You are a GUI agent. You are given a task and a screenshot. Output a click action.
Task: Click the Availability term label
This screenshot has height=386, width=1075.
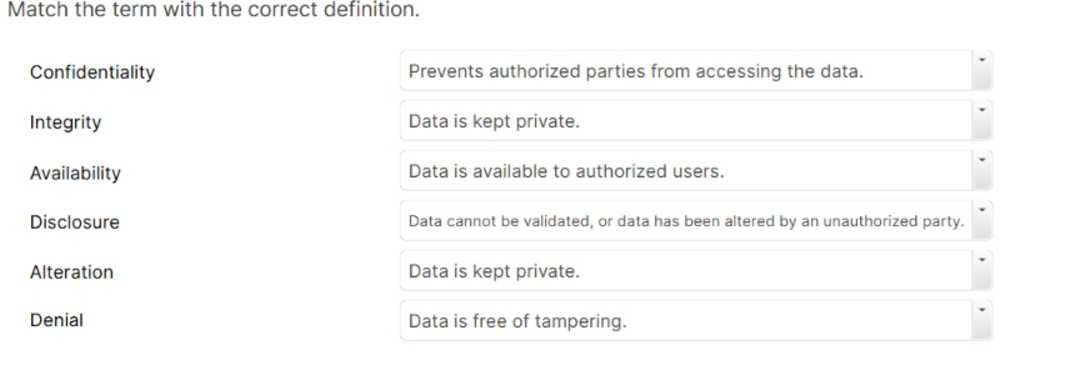click(75, 173)
